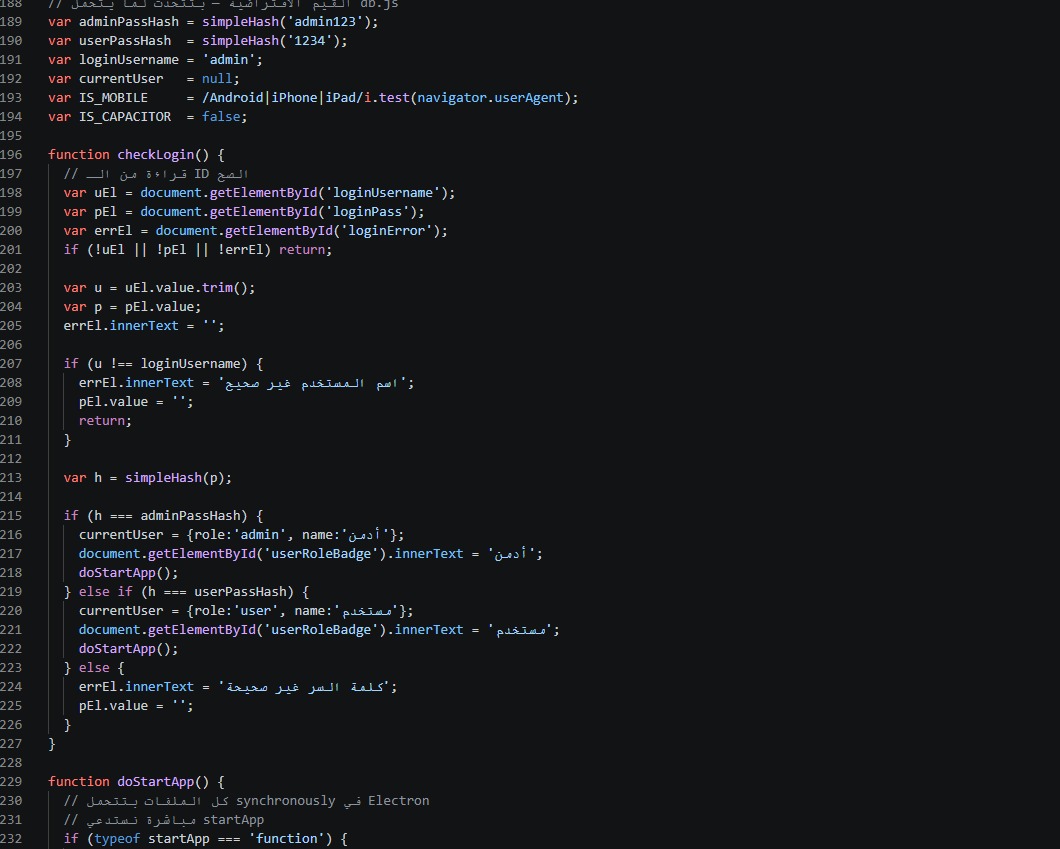The width and height of the screenshot is (1060, 849).
Task: Click the word Electron in line 230 comment
Action: tap(398, 800)
